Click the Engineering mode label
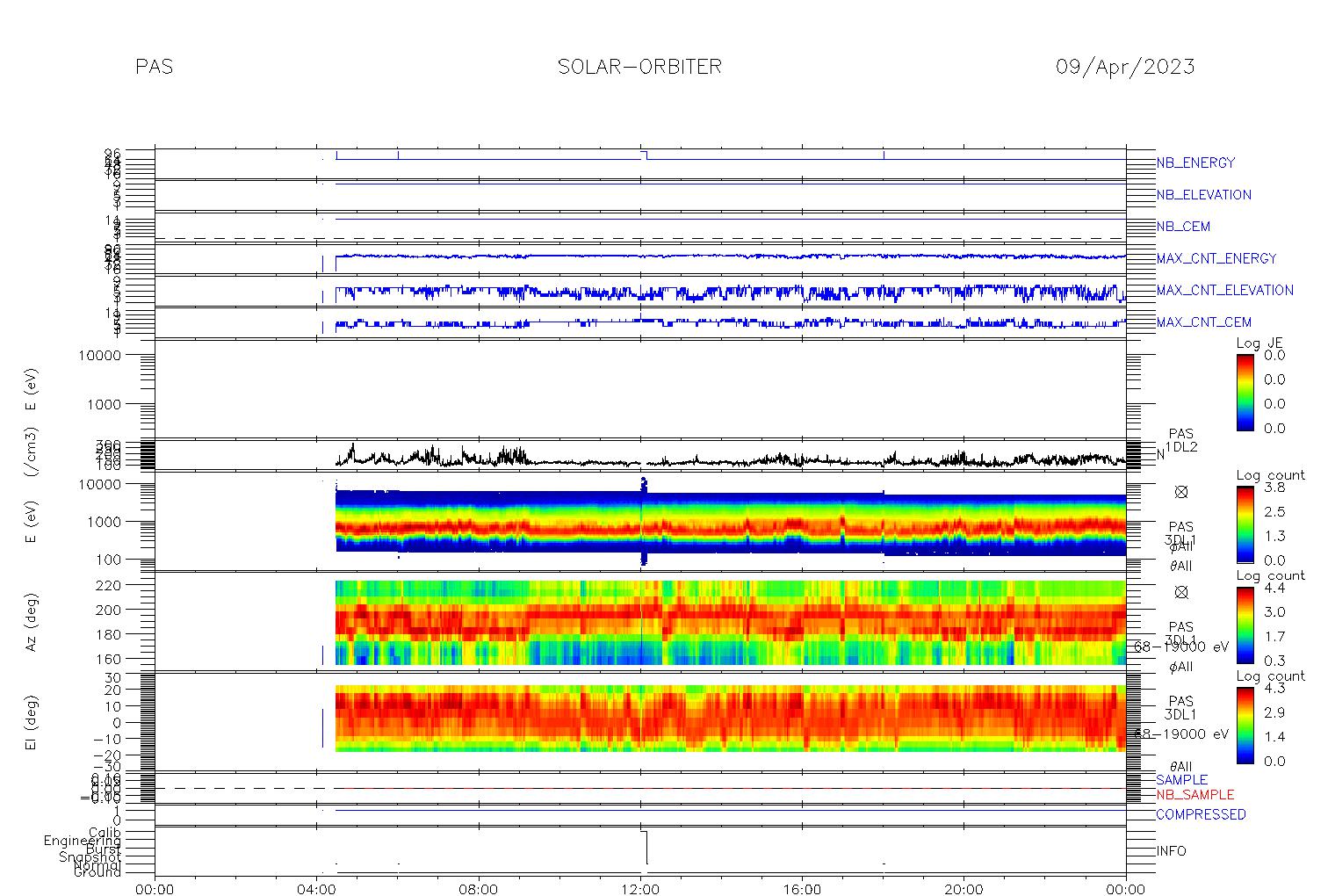 [83, 841]
